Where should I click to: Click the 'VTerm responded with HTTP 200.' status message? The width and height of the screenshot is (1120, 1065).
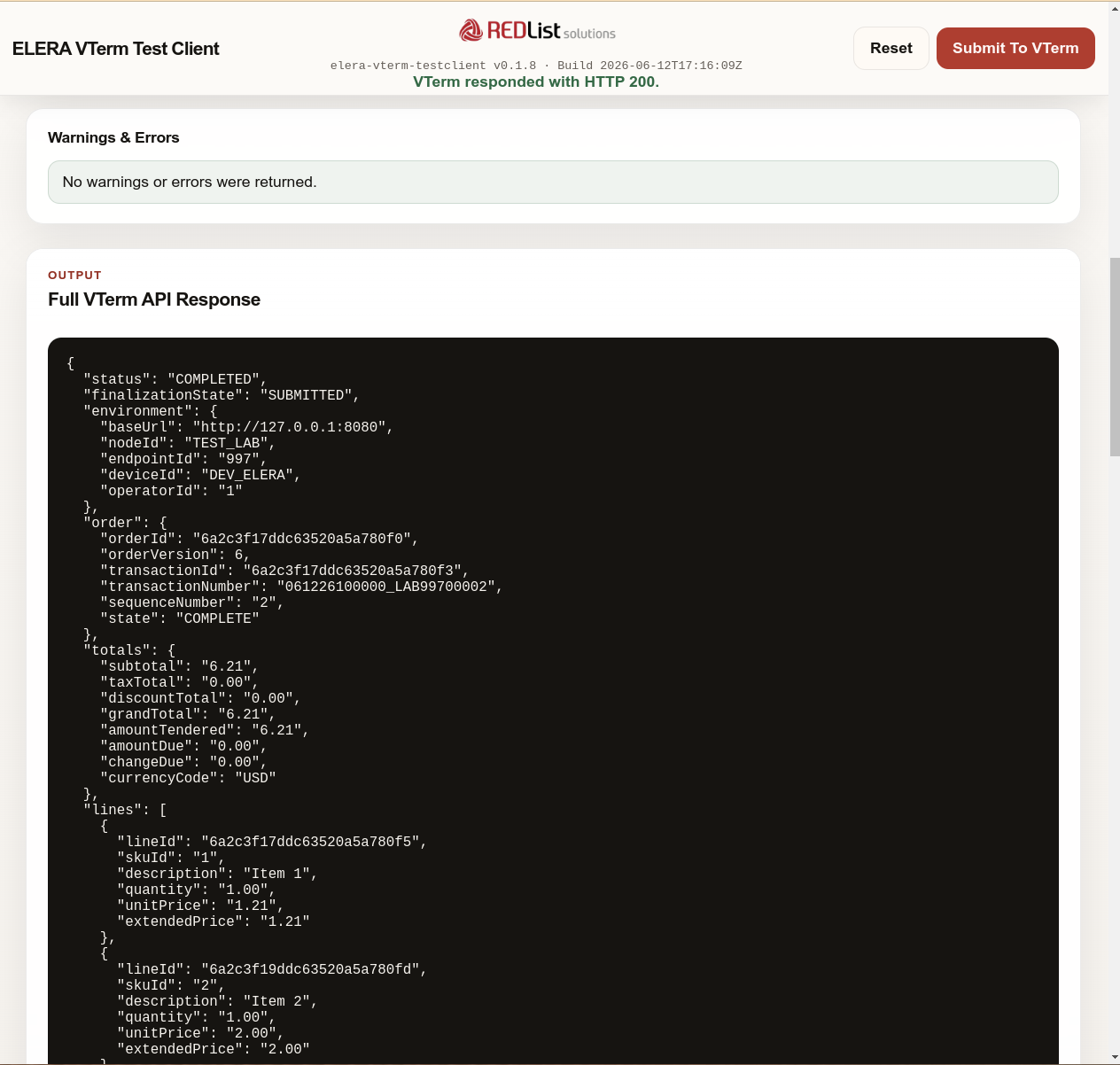tap(536, 82)
